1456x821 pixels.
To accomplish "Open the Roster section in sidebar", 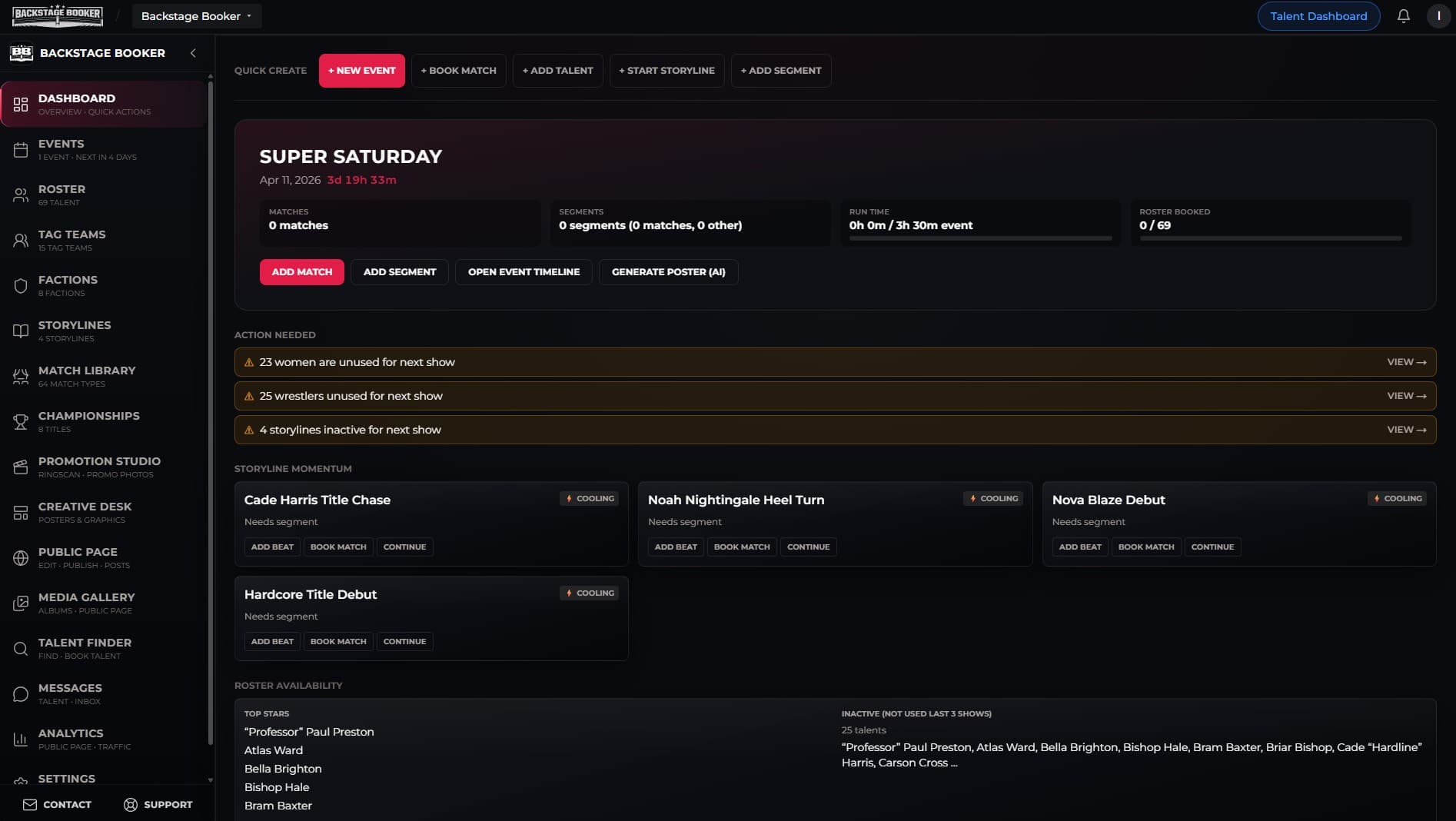I will tap(61, 194).
